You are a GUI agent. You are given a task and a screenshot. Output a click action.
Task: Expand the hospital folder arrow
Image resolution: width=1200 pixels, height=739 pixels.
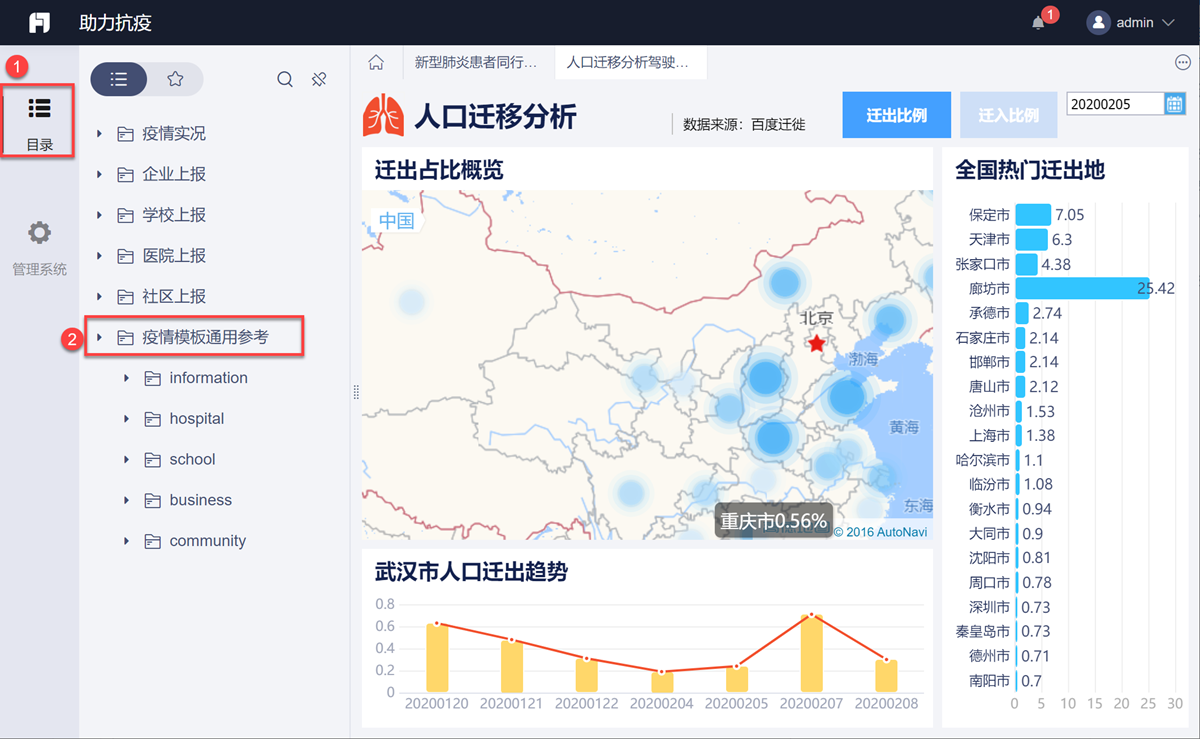pyautogui.click(x=126, y=419)
